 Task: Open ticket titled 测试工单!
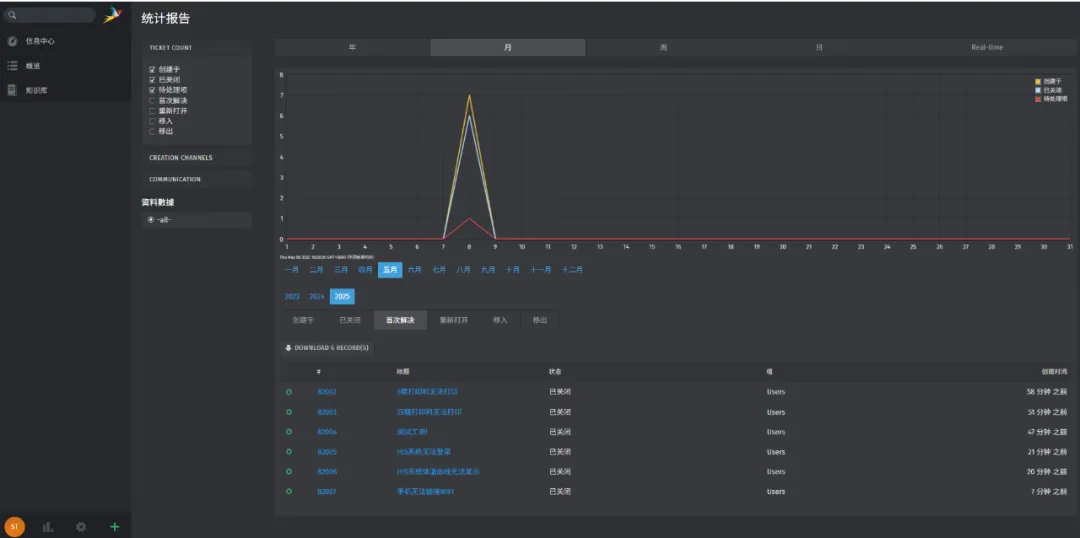coord(413,432)
